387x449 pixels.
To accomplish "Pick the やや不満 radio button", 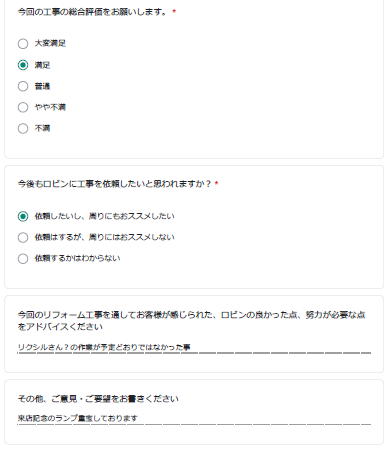I will pos(23,107).
